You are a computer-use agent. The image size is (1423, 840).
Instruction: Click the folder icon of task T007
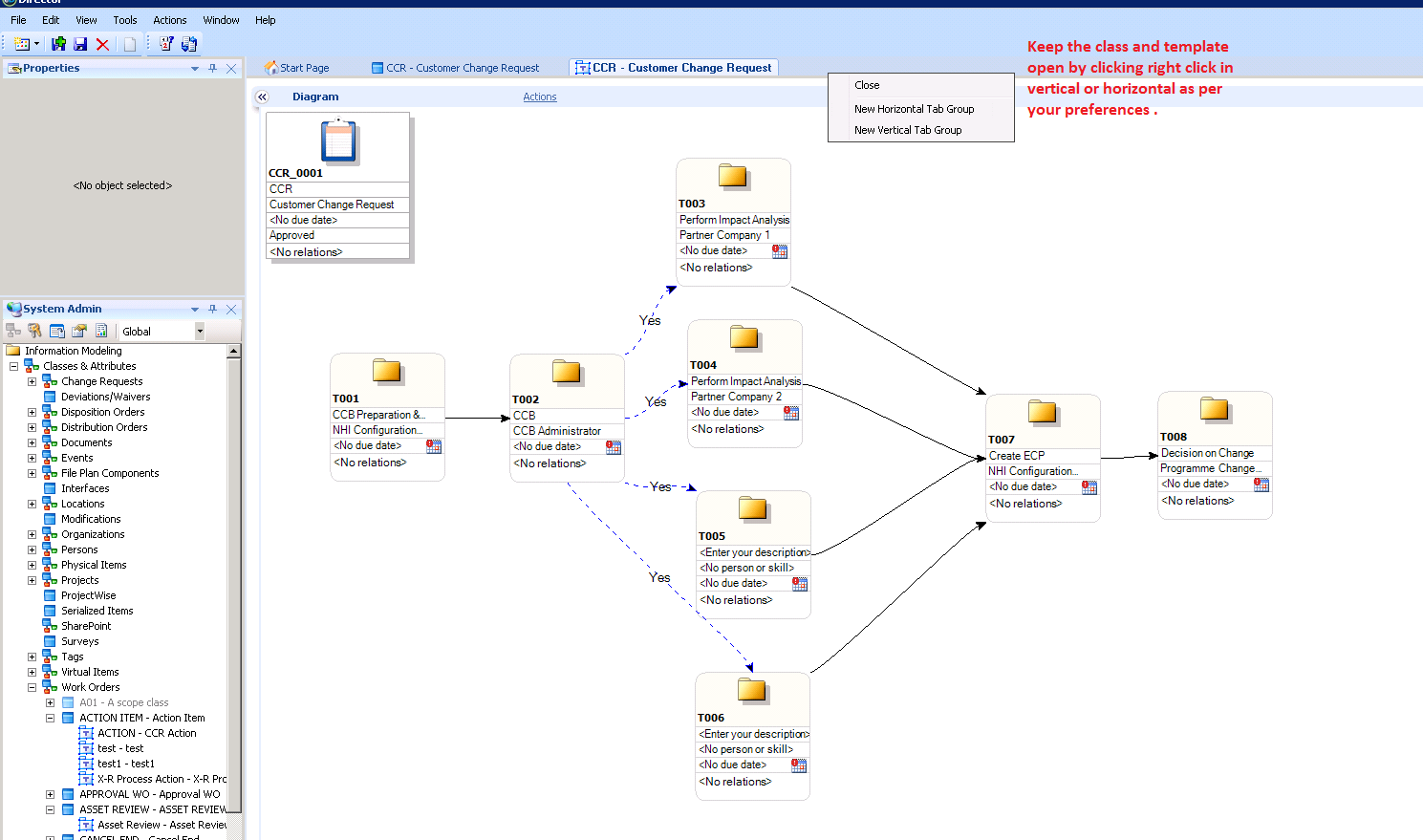click(1042, 412)
